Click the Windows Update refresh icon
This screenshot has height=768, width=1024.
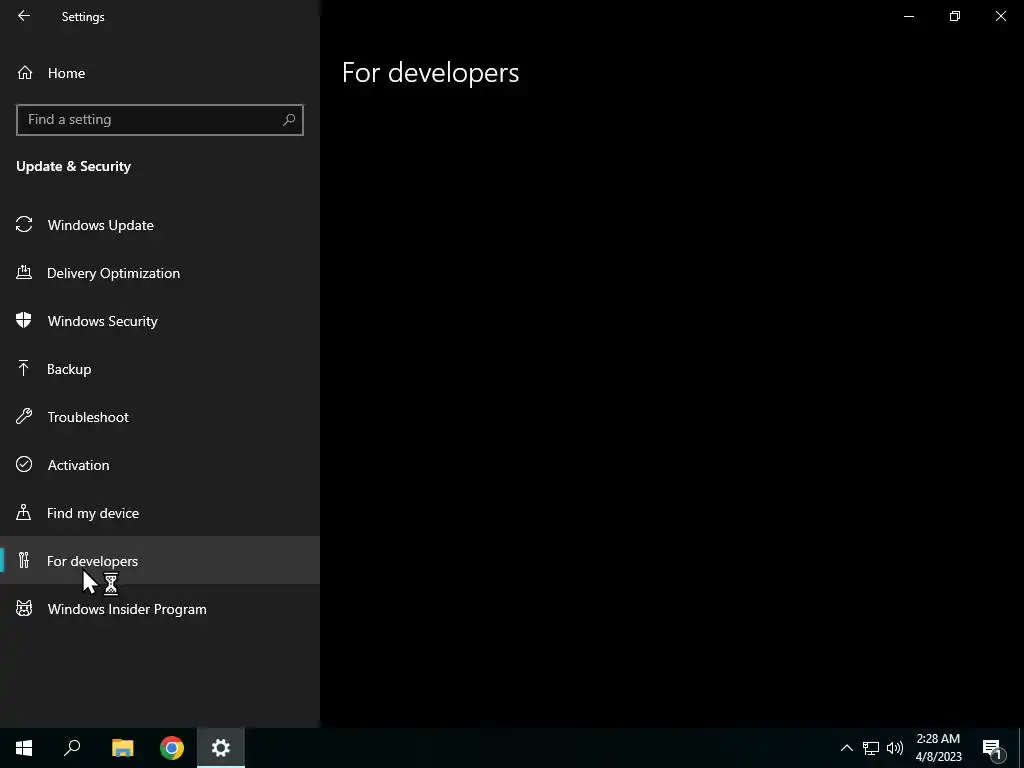(24, 225)
